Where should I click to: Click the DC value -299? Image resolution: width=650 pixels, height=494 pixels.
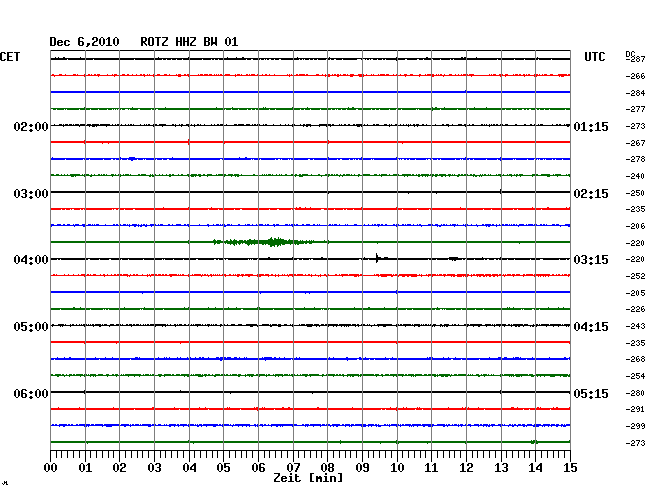tap(635, 426)
